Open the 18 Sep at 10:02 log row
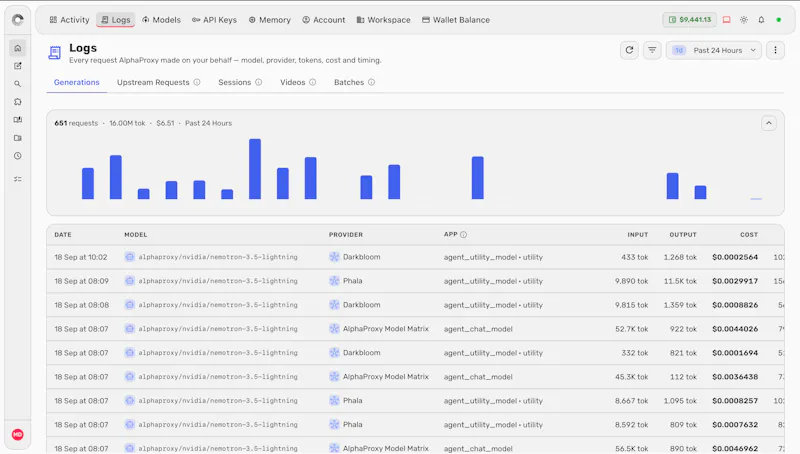The height and width of the screenshot is (454, 800). coord(415,257)
